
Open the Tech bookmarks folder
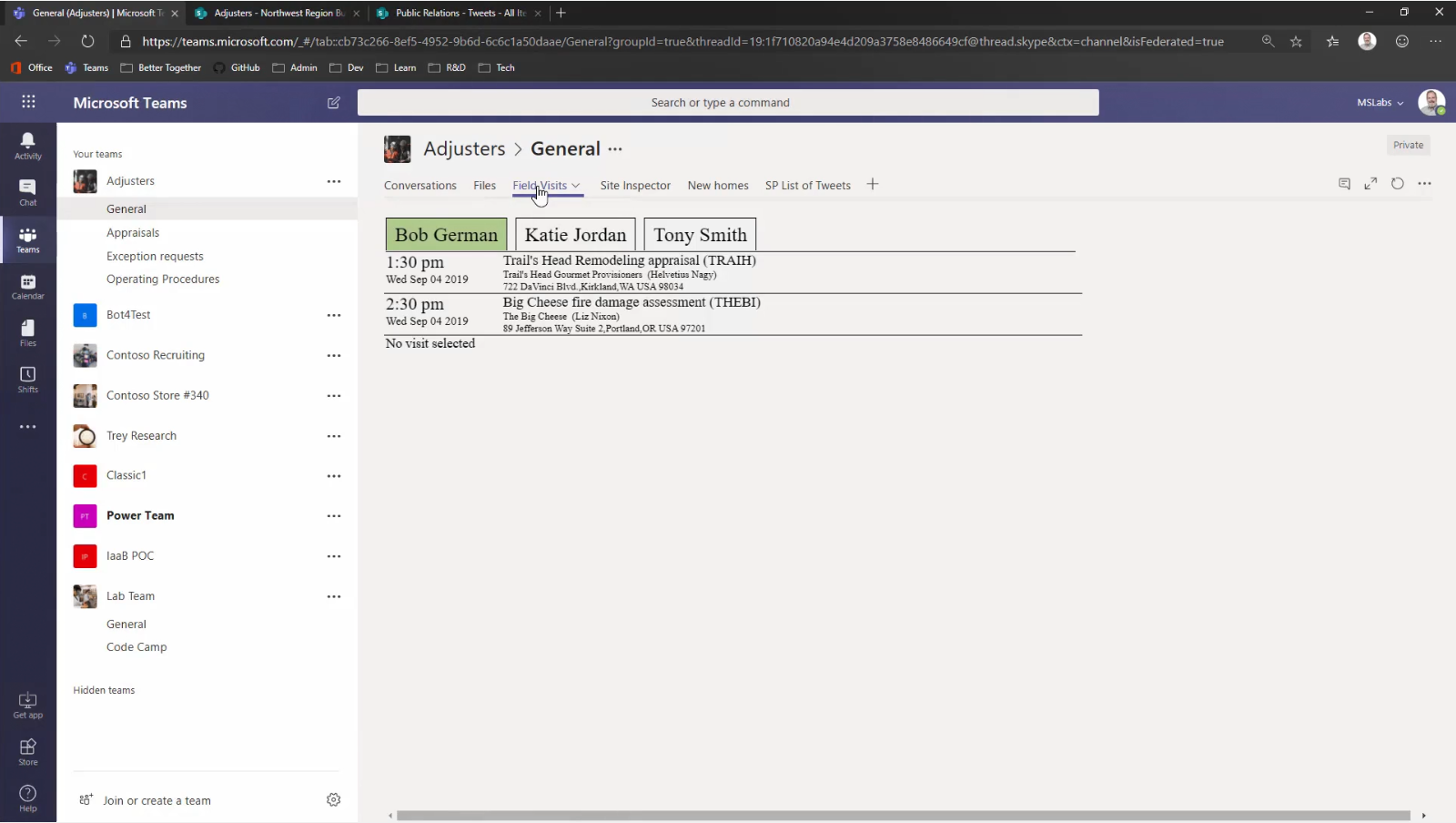pyautogui.click(x=497, y=67)
